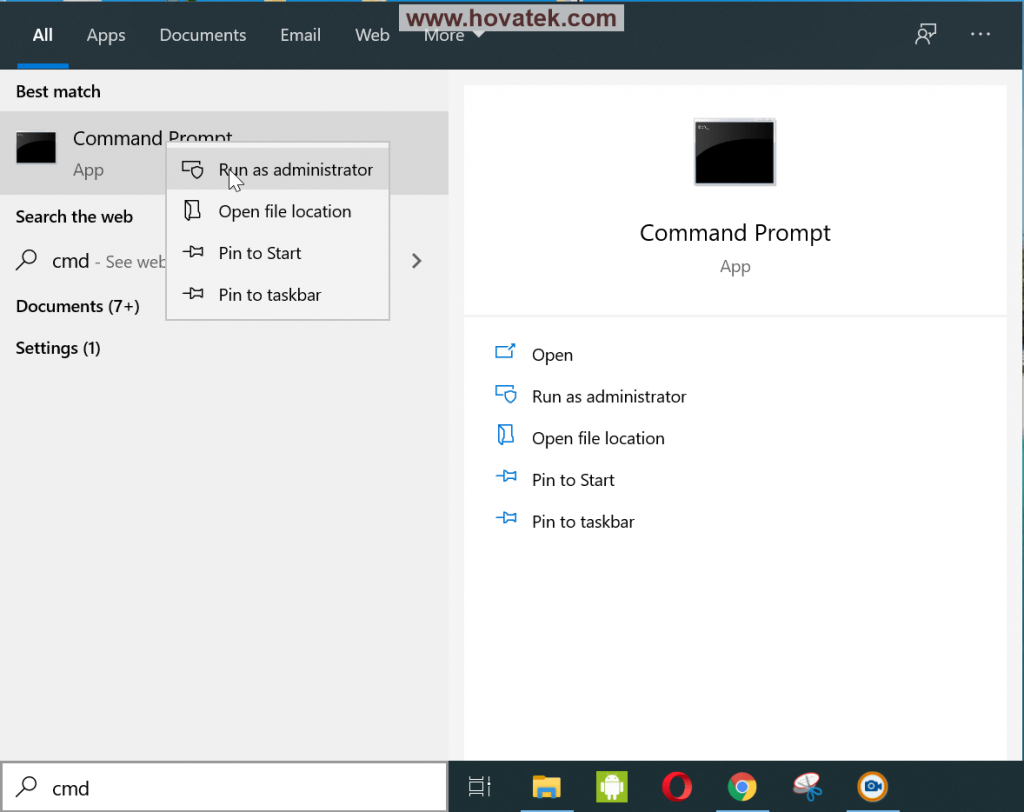The image size is (1024, 812).
Task: Click the Task View icon
Action: coord(480,787)
